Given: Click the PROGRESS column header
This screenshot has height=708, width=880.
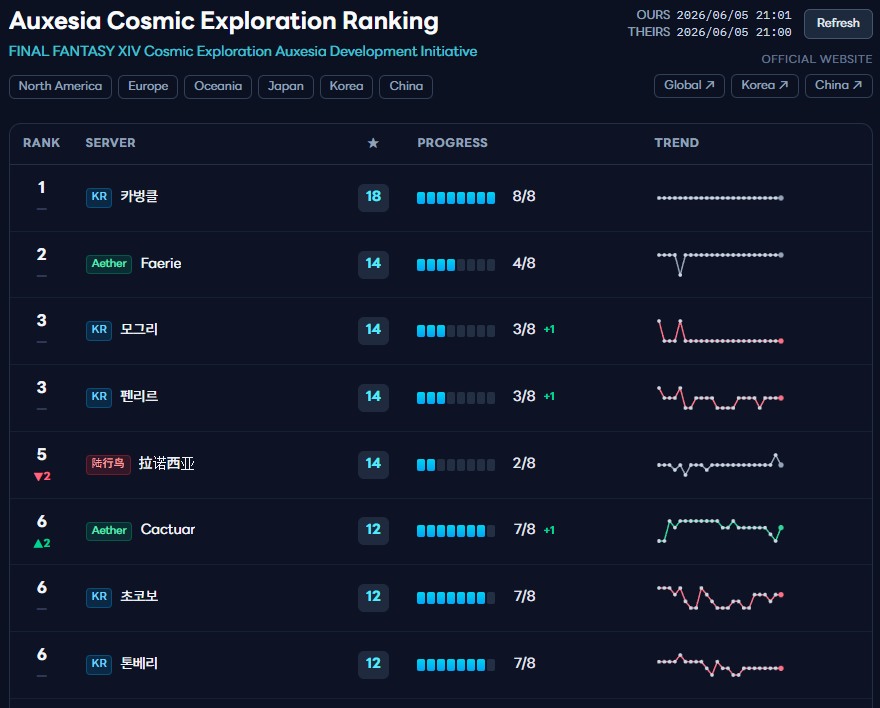Looking at the screenshot, I should click(452, 143).
